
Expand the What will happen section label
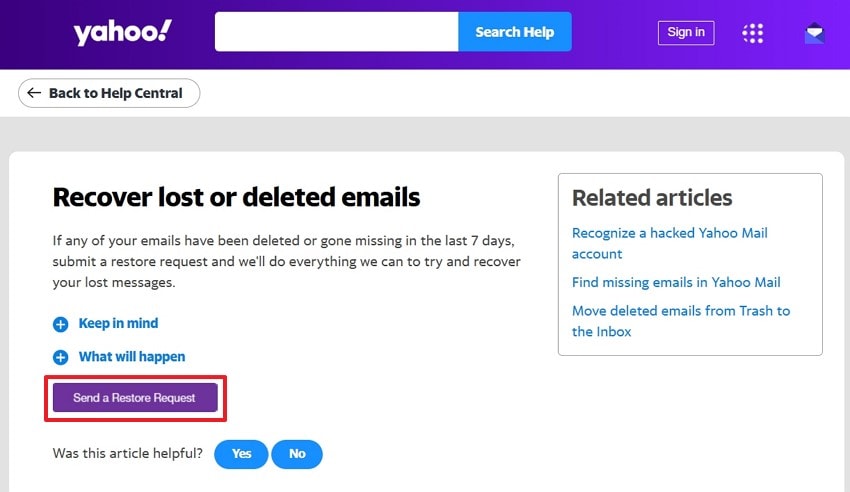point(131,356)
